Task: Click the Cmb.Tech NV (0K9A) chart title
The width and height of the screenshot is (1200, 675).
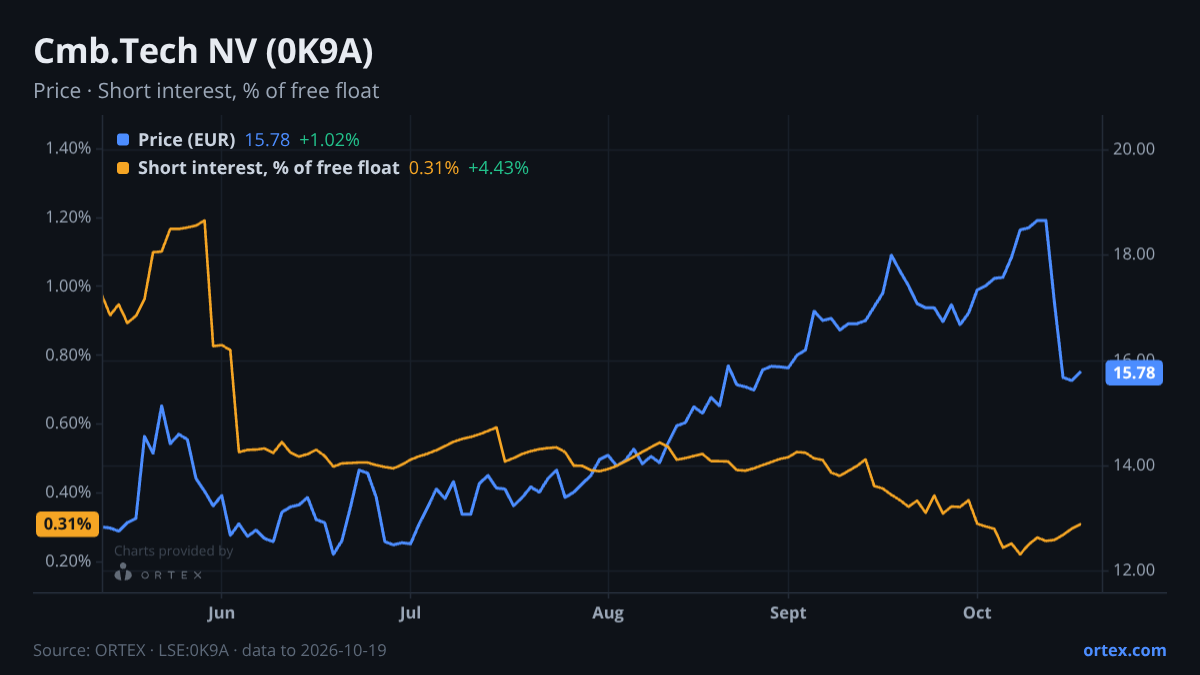Action: [204, 51]
